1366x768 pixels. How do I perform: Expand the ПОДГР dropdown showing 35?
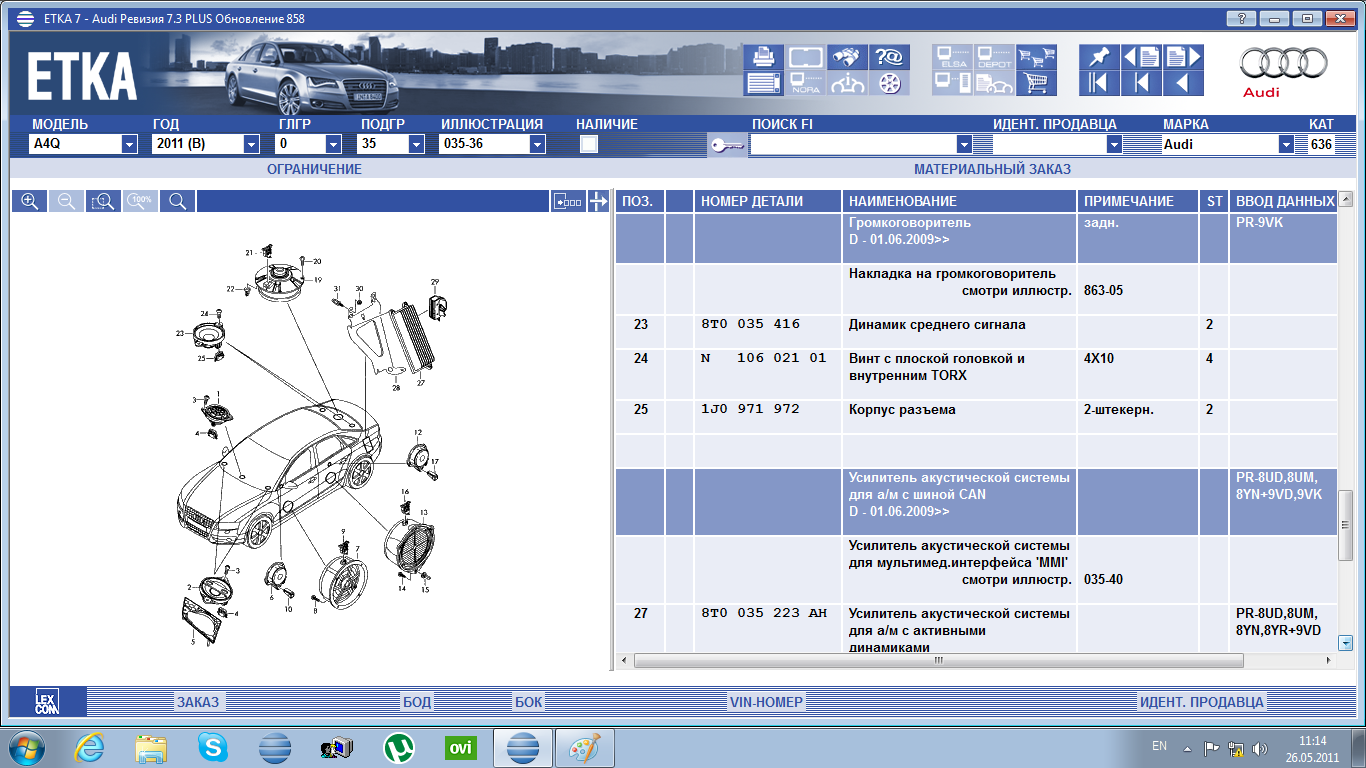[416, 144]
